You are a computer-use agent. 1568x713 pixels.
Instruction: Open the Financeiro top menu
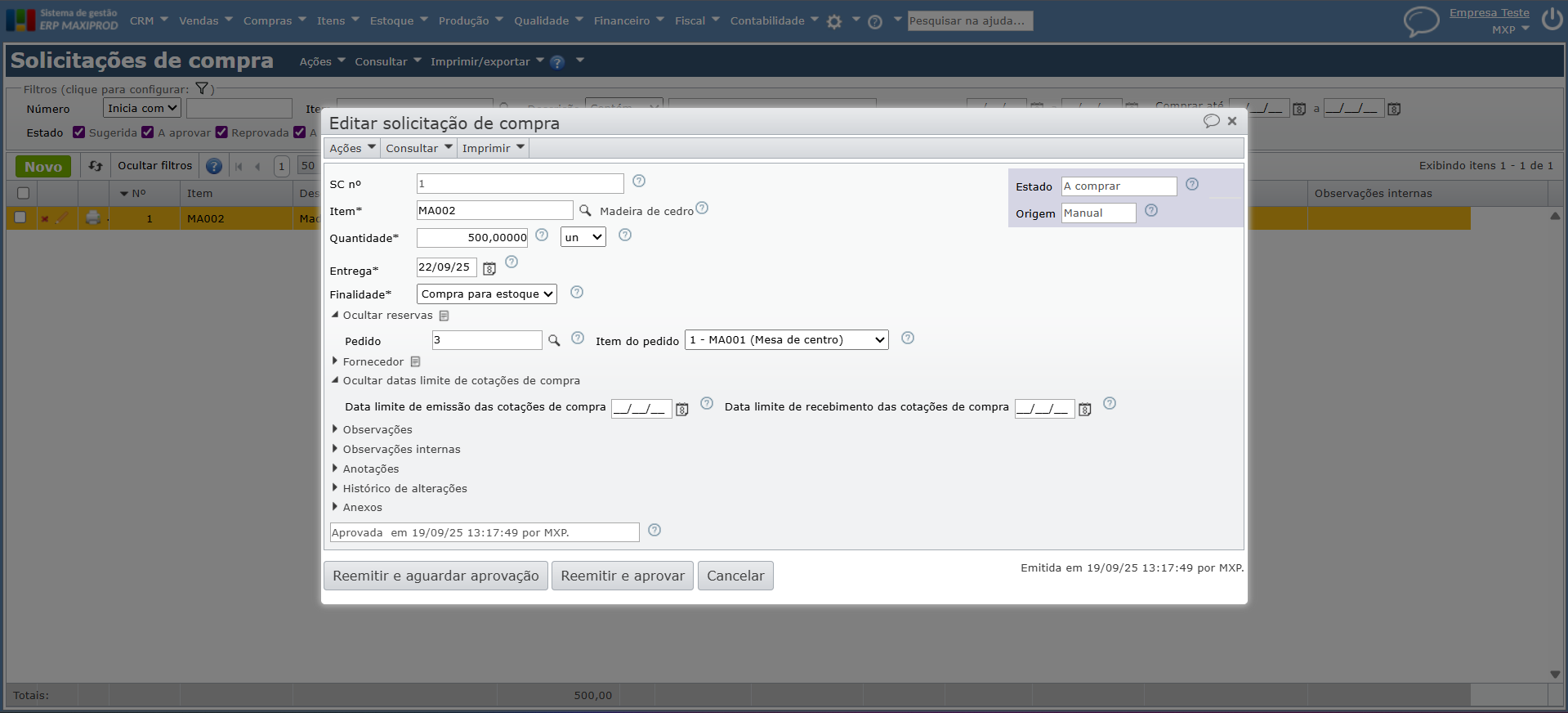coord(628,20)
